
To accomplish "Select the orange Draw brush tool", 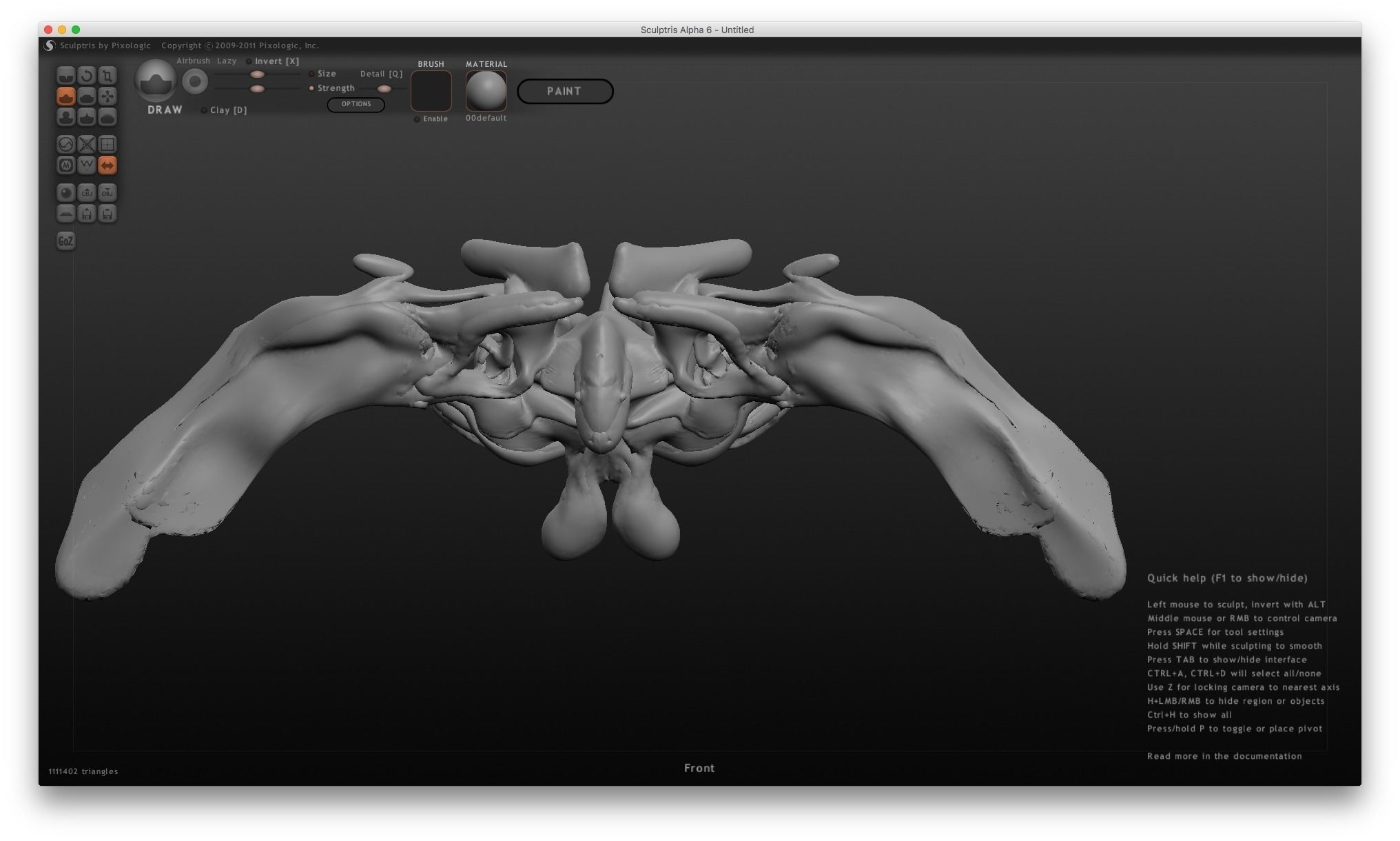I will [65, 97].
